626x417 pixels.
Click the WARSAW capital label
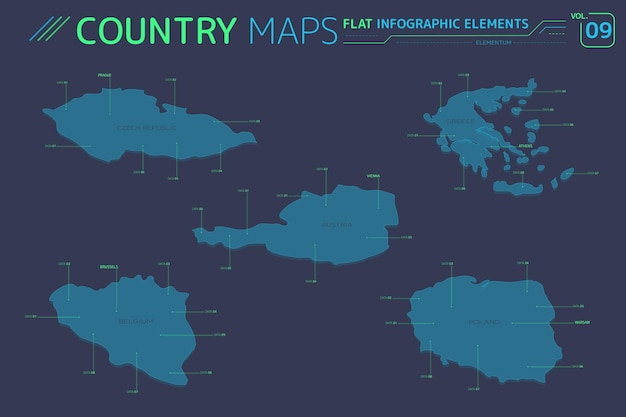[x=582, y=322]
